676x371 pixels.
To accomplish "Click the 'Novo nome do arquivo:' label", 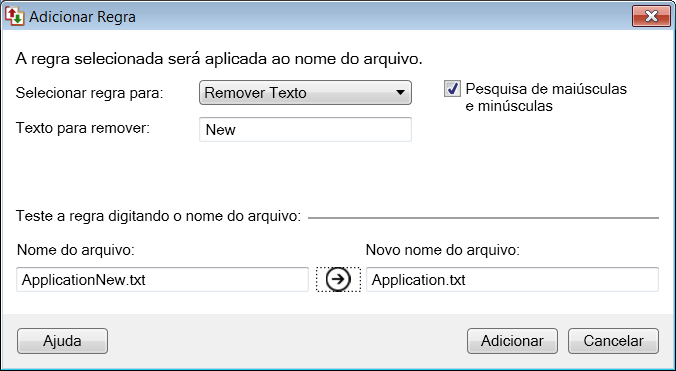I will click(x=443, y=250).
